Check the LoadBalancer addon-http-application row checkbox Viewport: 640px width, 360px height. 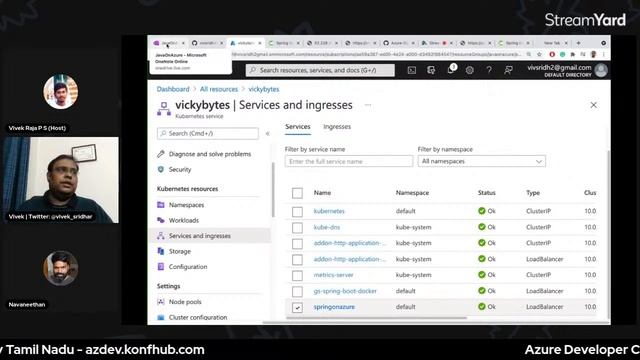pos(297,259)
